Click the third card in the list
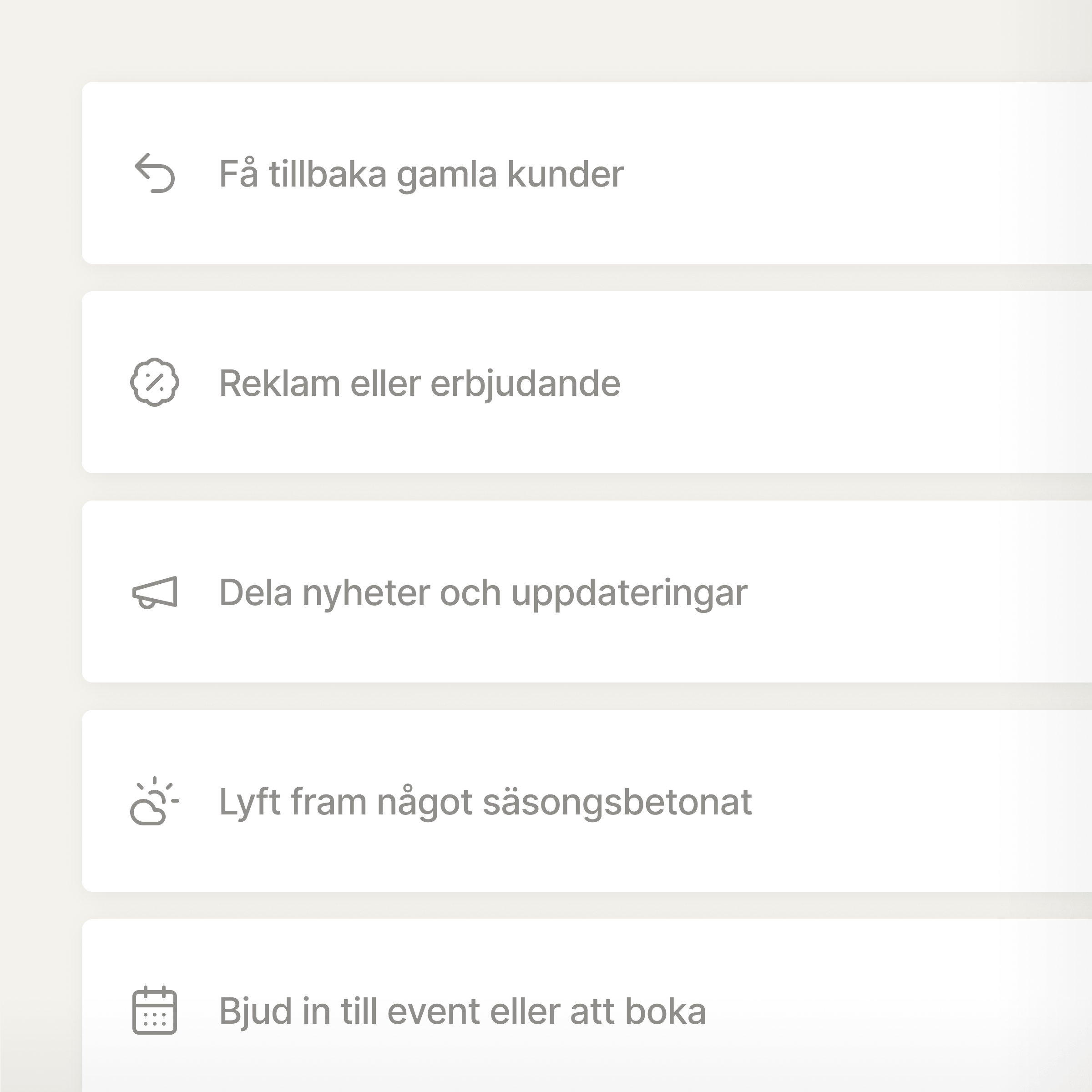Viewport: 1092px width, 1092px height. click(509, 593)
